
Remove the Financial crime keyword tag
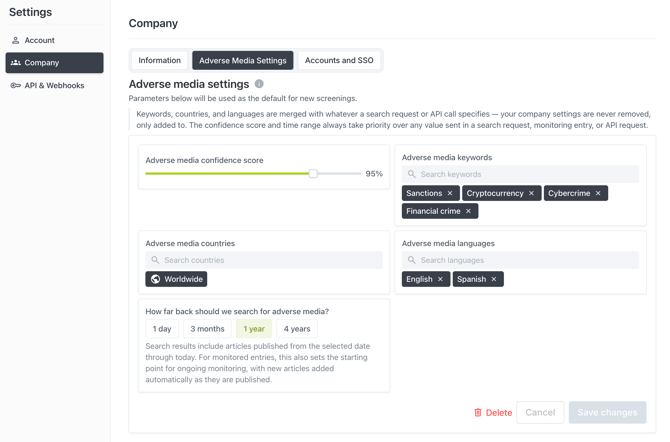click(x=468, y=211)
